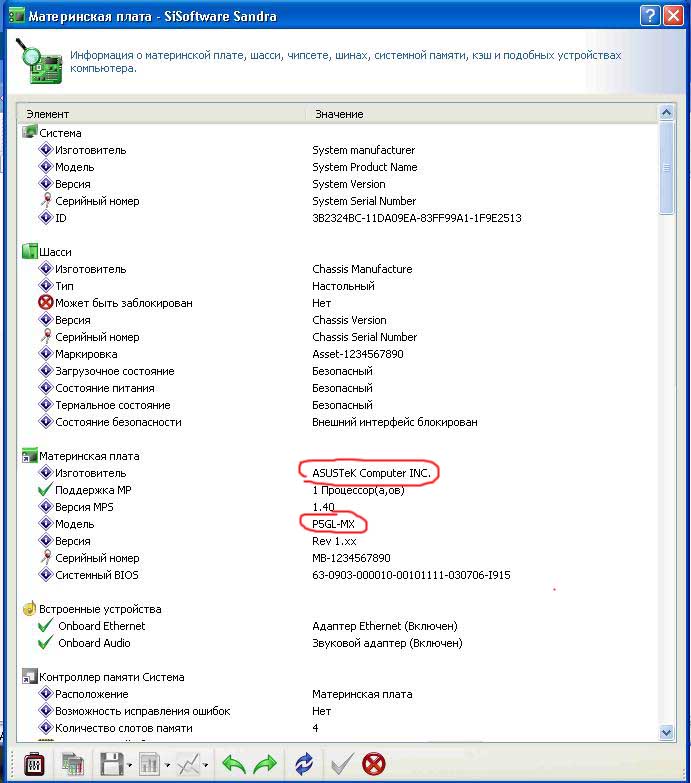This screenshot has width=691, height=783.
Task: Click the Значение column header
Action: tap(480, 114)
